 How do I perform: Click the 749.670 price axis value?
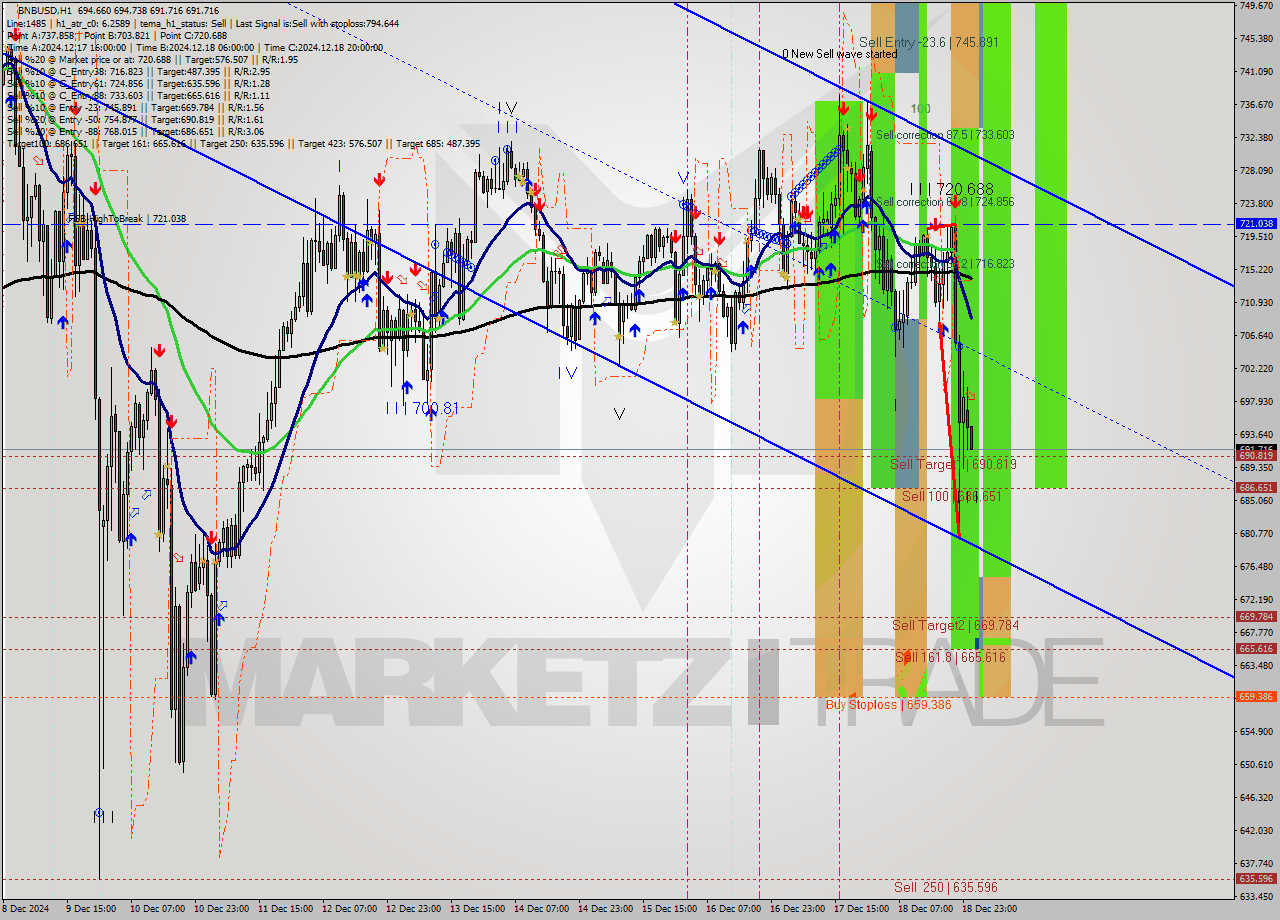1256,6
